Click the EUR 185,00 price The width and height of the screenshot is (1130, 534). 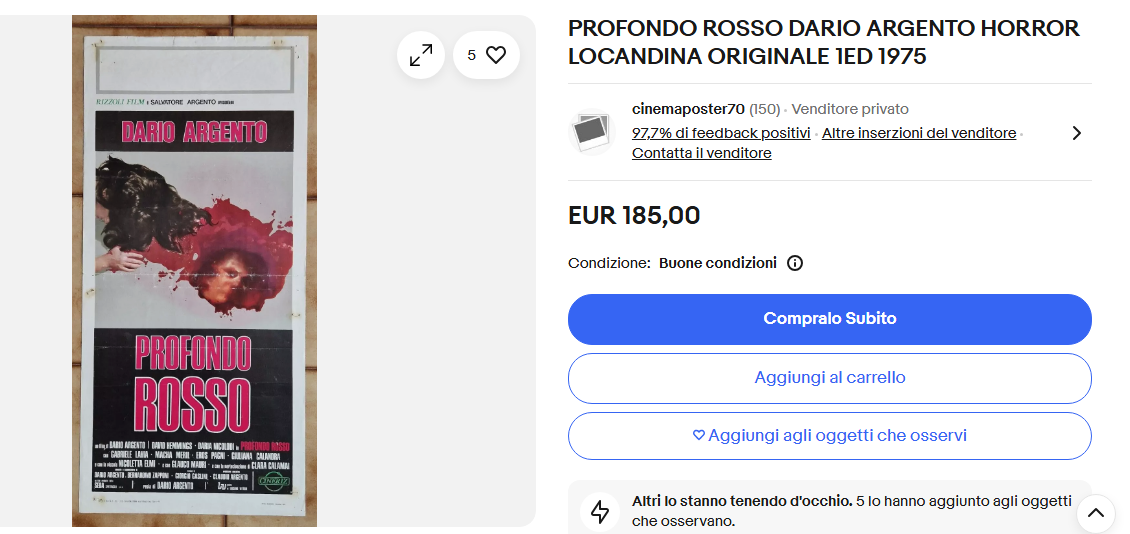click(634, 215)
